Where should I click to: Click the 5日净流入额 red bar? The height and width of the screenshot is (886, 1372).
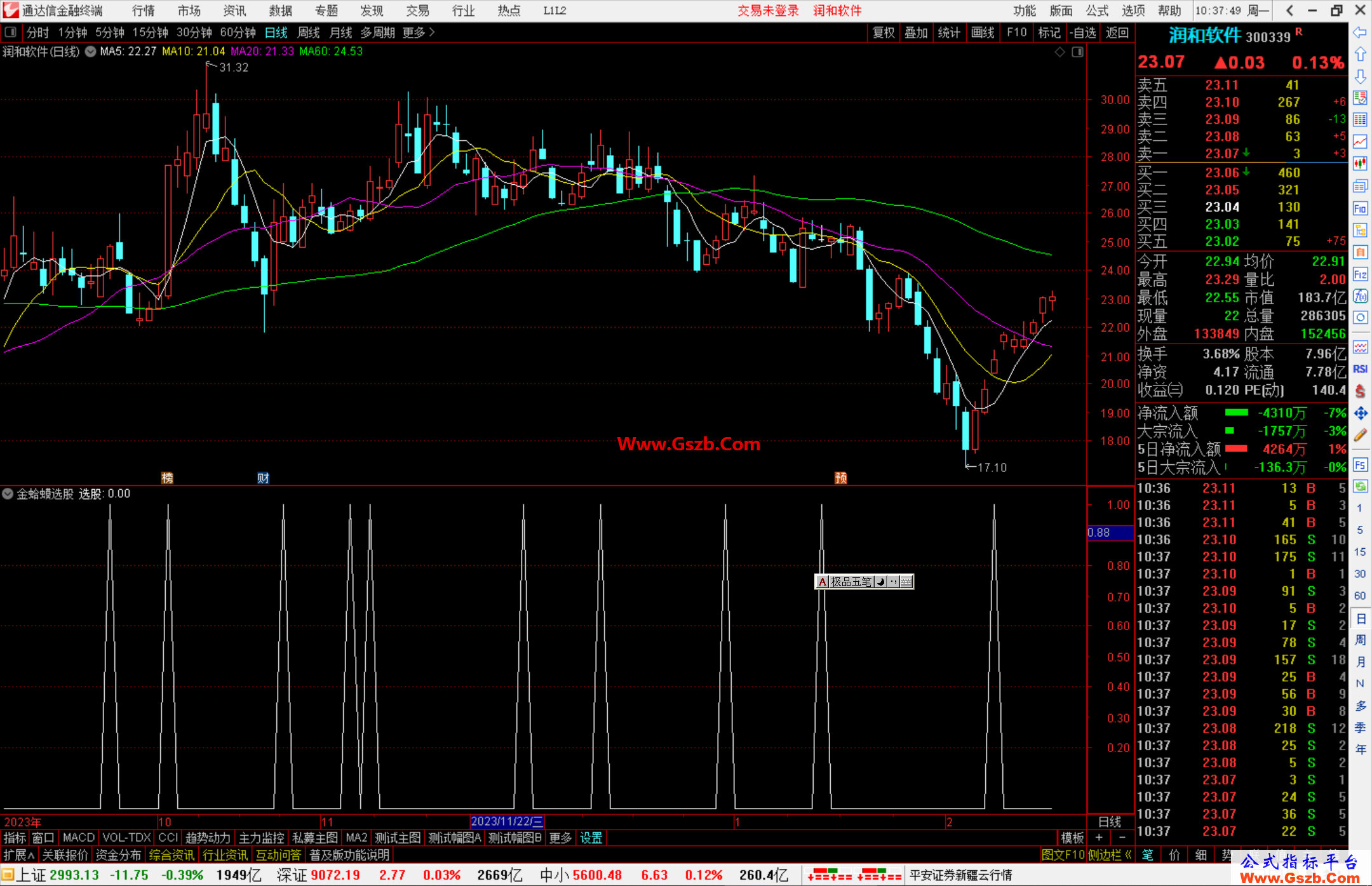tap(1236, 448)
